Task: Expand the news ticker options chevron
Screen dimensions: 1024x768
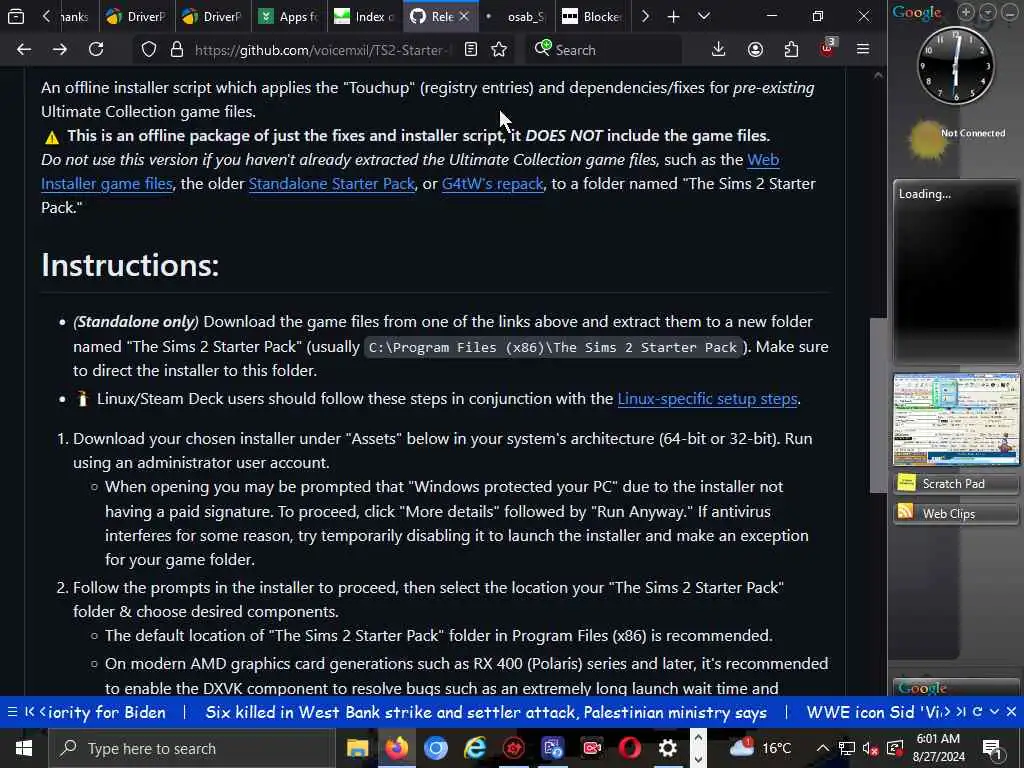Action: [995, 712]
